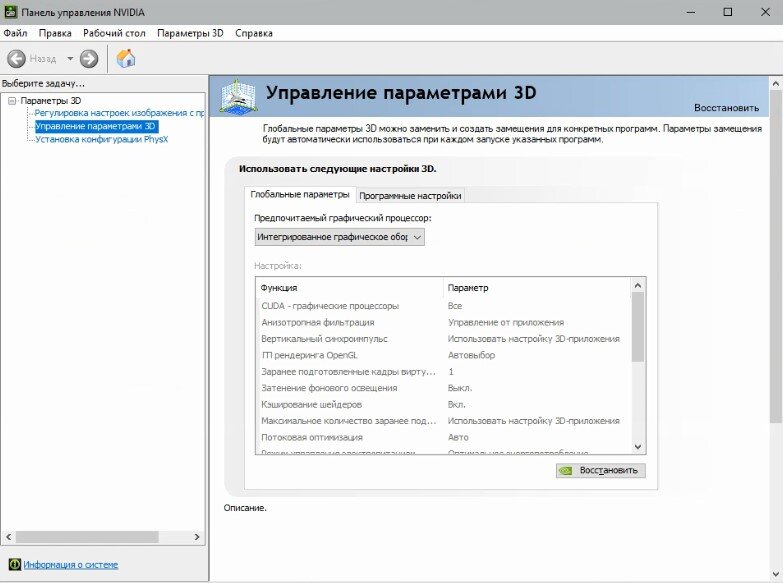Click Восстановить link in header
Image resolution: width=783 pixels, height=583 pixels.
(726, 108)
